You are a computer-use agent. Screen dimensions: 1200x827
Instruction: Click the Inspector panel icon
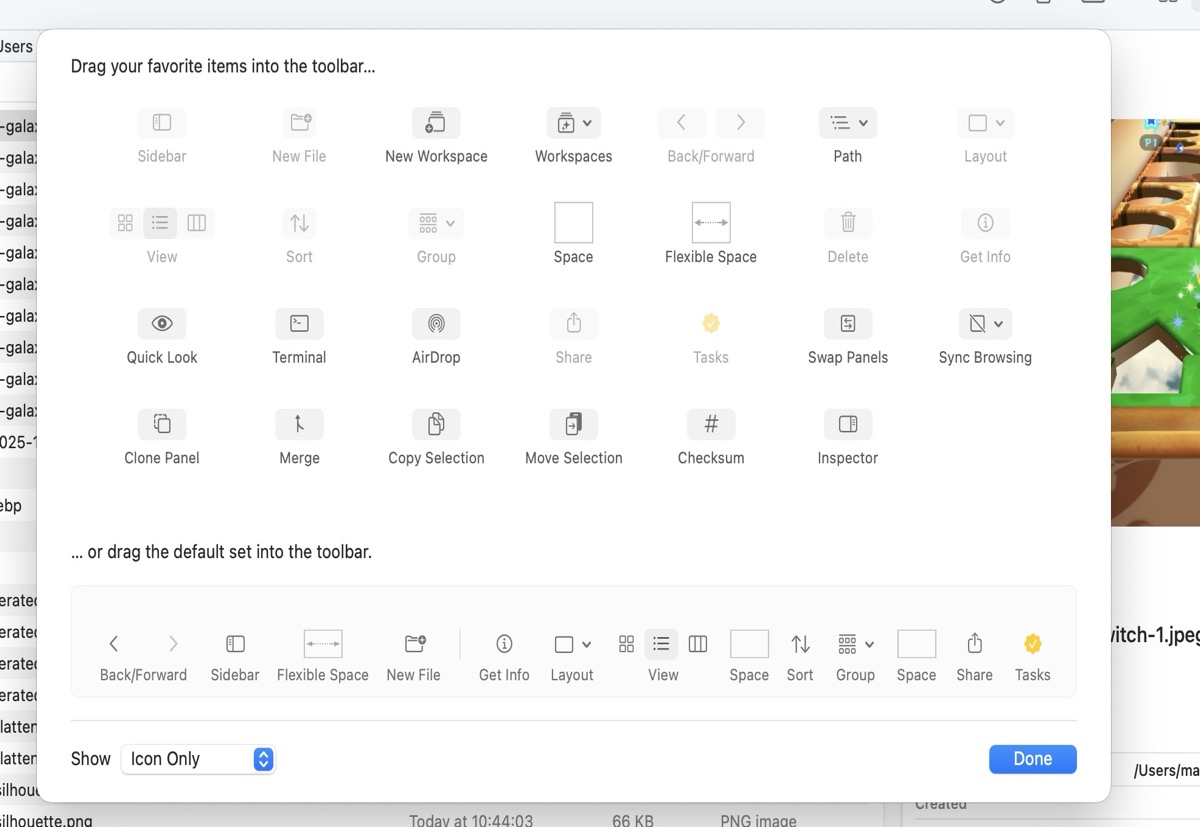(848, 424)
